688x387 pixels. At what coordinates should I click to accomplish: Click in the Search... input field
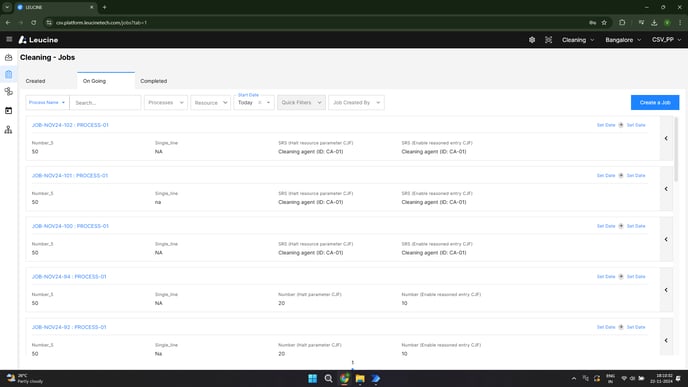click(x=105, y=103)
